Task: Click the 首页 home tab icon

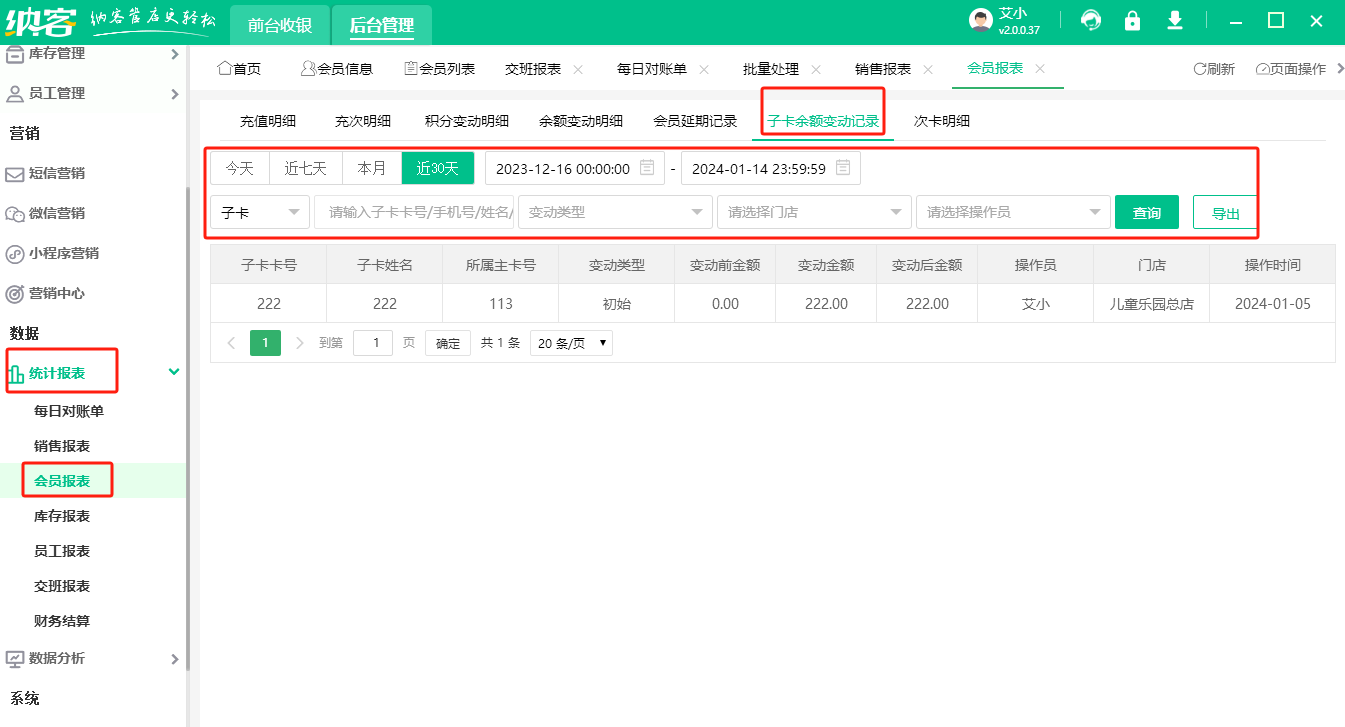Action: 224,69
